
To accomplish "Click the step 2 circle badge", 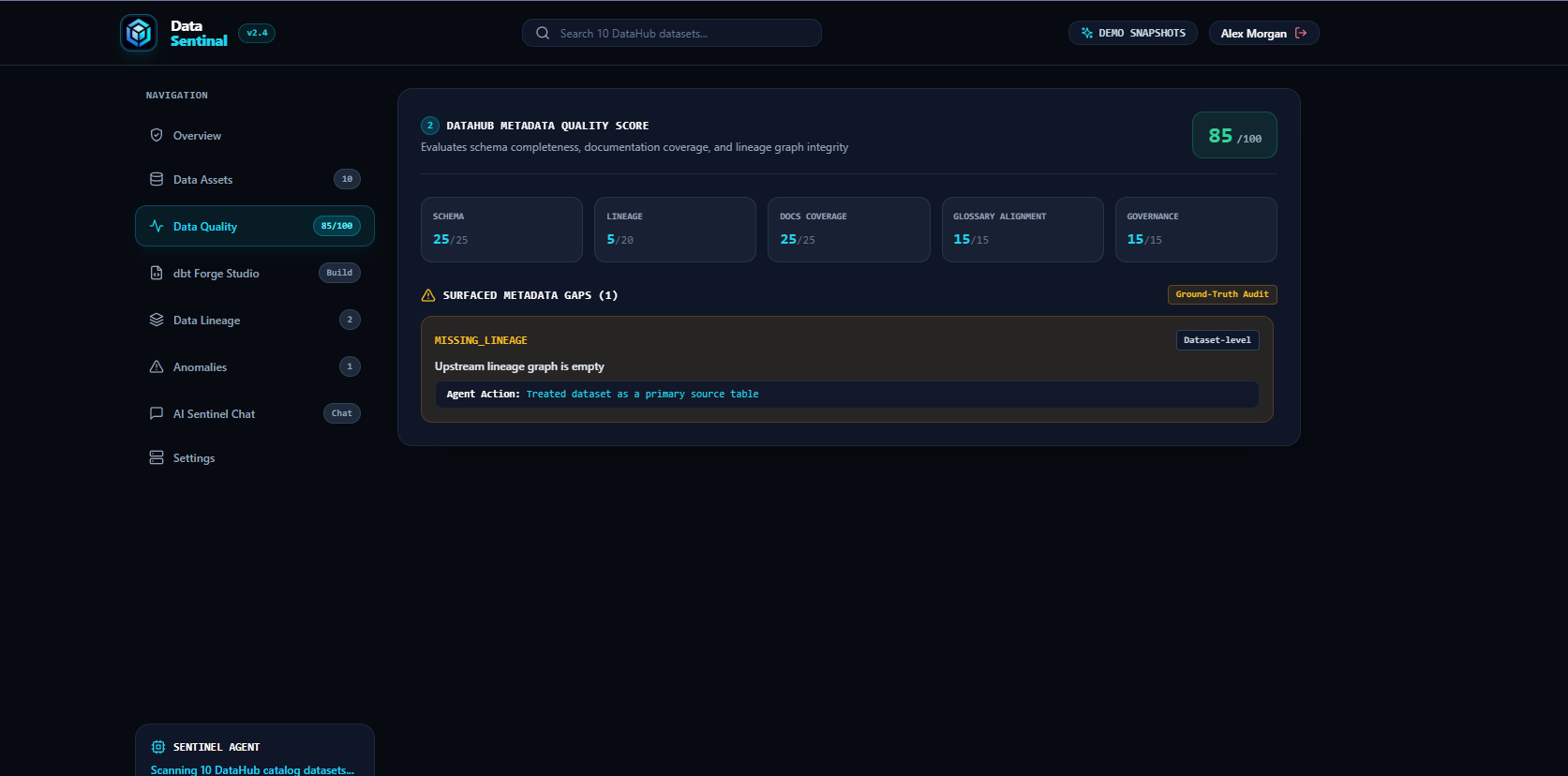I will (x=430, y=126).
